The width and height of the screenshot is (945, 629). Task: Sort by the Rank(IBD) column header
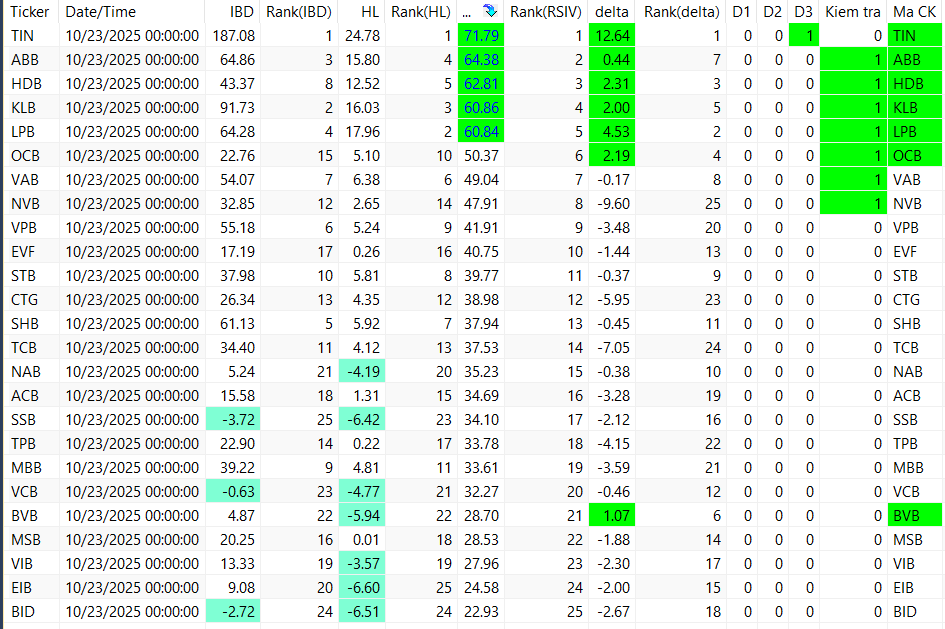[299, 11]
